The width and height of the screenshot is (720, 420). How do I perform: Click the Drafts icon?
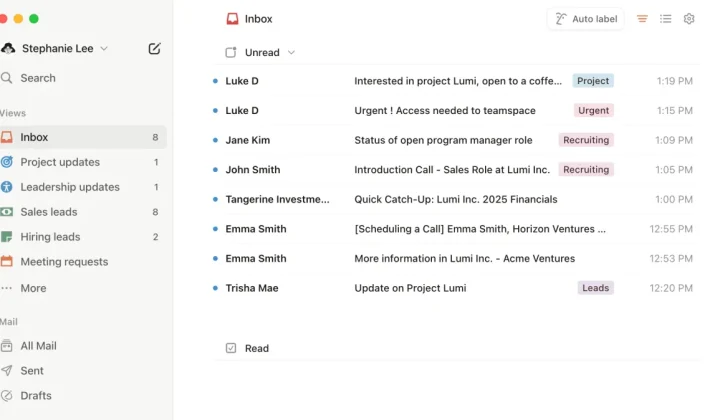pos(6,395)
